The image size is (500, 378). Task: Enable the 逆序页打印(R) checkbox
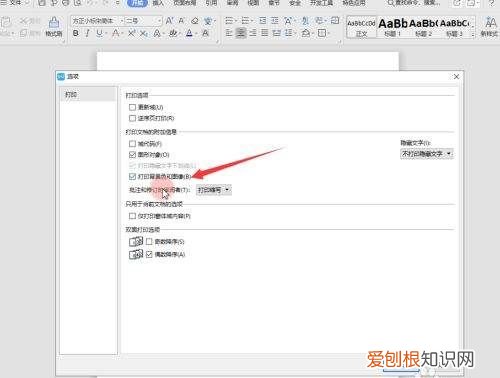132,118
